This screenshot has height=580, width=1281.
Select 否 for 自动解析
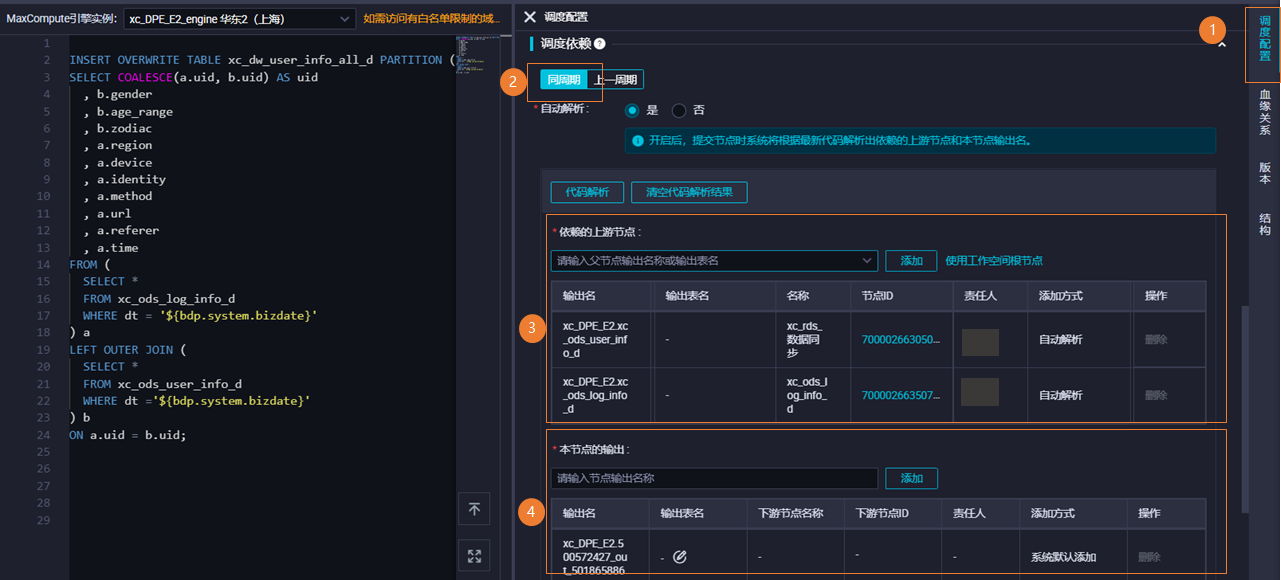click(679, 110)
